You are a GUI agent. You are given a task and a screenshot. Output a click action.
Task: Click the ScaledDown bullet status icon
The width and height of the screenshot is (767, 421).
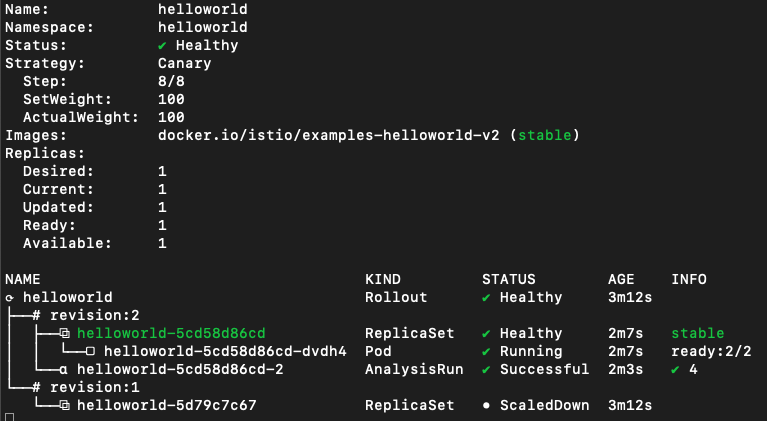click(x=486, y=406)
